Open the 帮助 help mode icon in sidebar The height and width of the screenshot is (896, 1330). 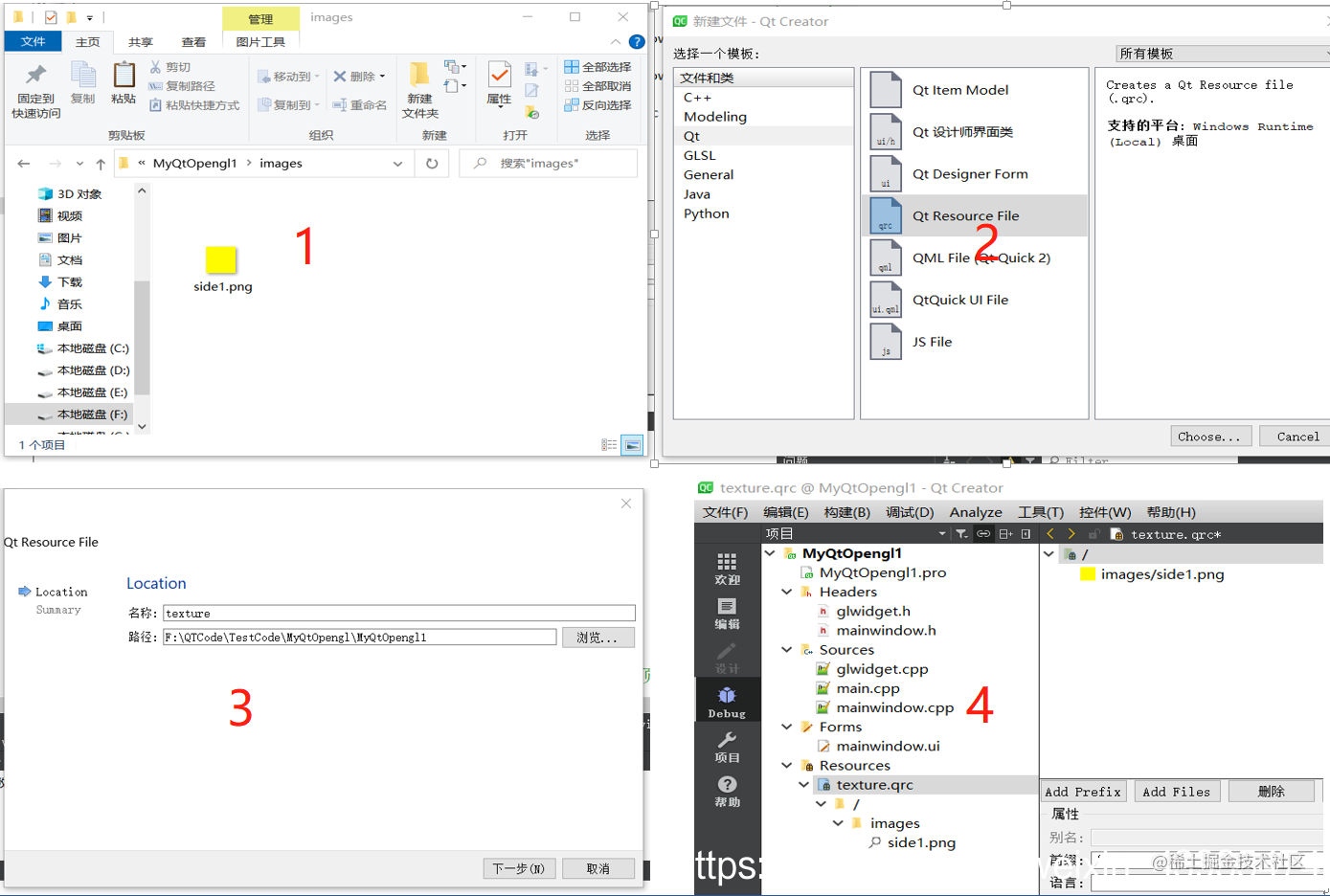point(727,792)
